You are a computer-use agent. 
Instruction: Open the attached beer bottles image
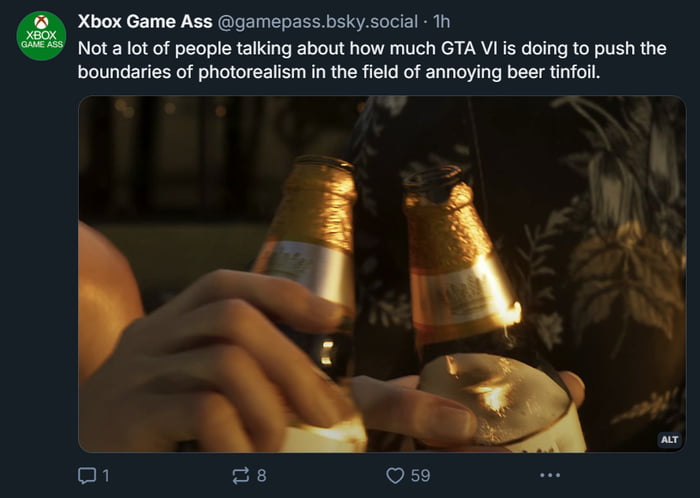click(x=382, y=273)
